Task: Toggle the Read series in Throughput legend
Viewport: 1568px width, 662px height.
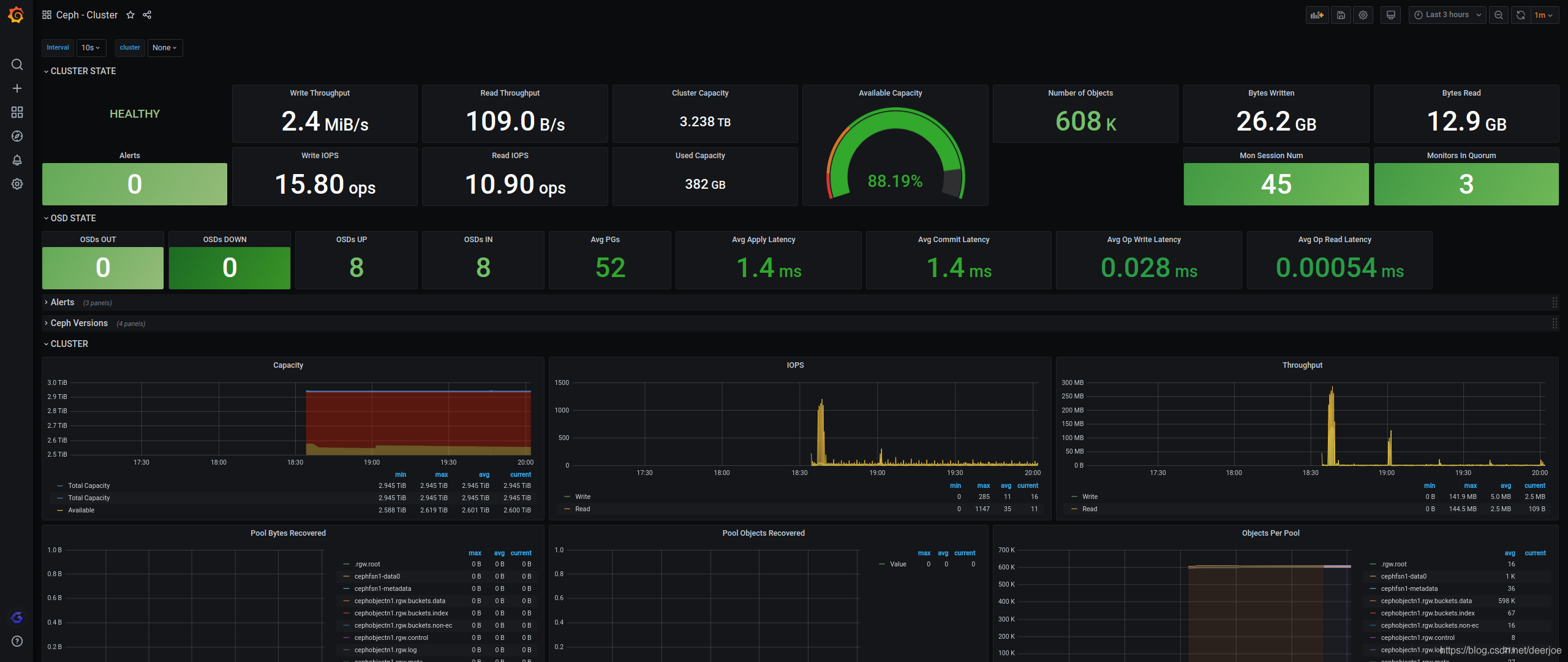Action: tap(1090, 509)
